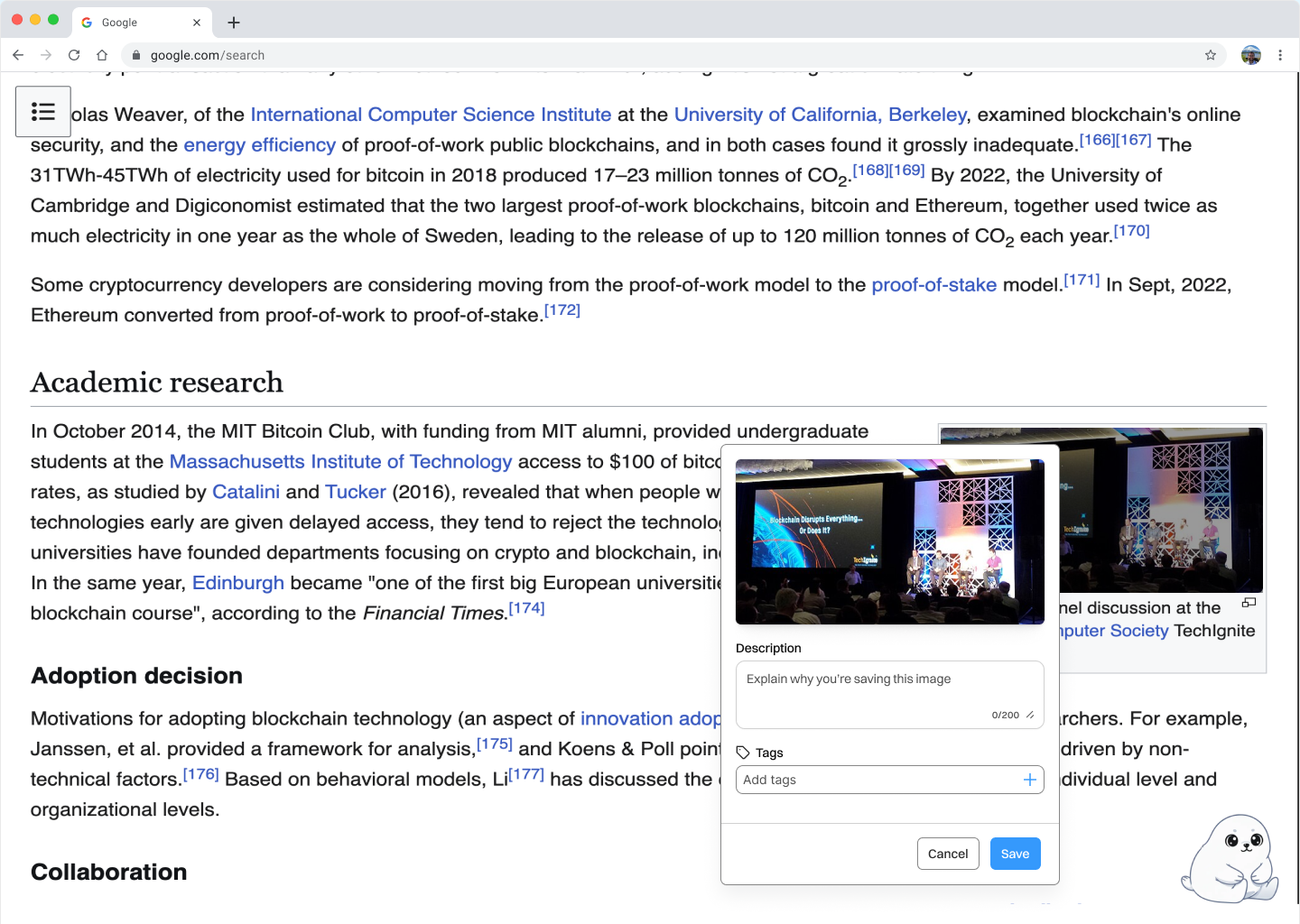Open the Chrome three-dot menu

(1280, 55)
